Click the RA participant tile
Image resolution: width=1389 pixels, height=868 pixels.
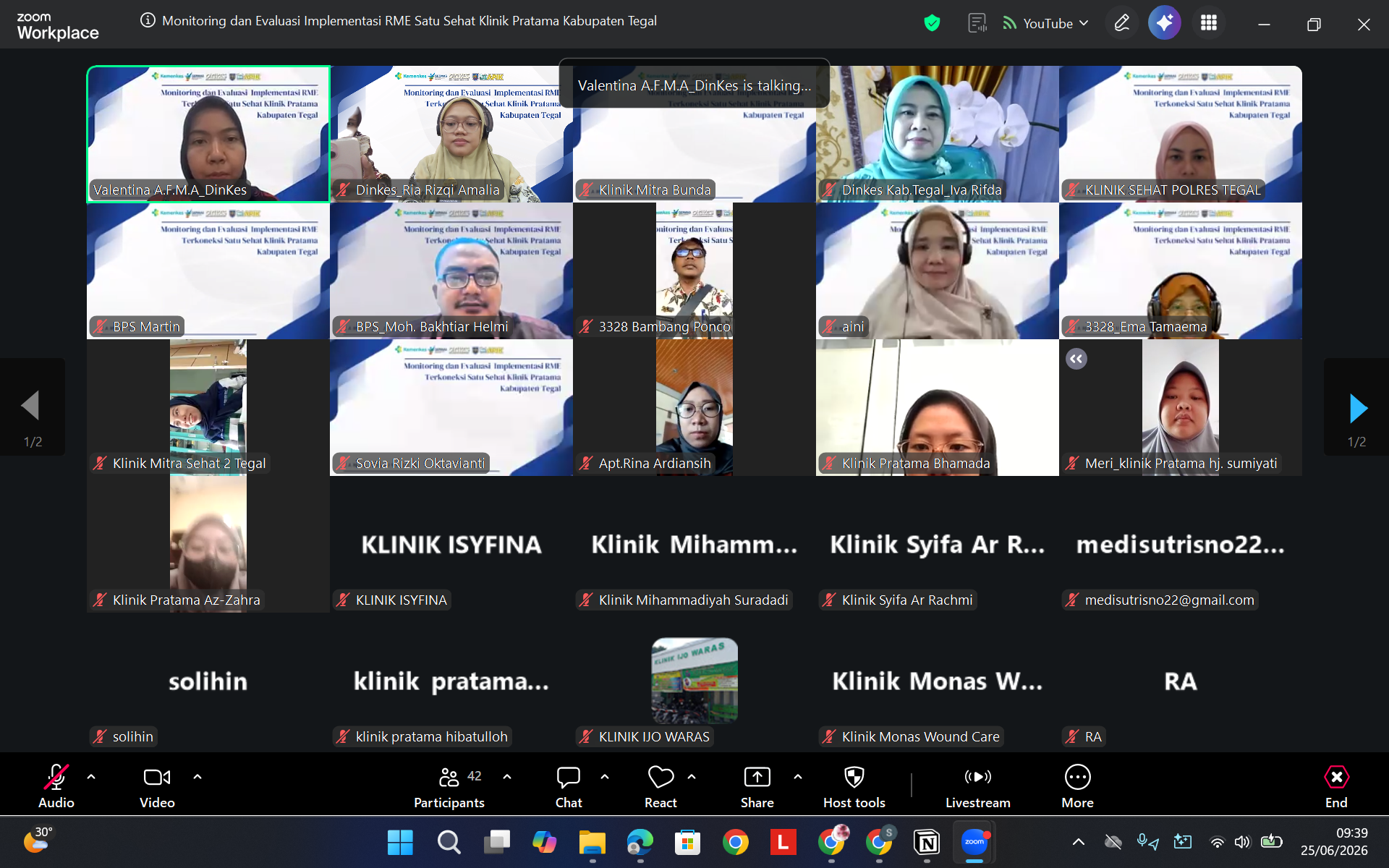tap(1181, 681)
